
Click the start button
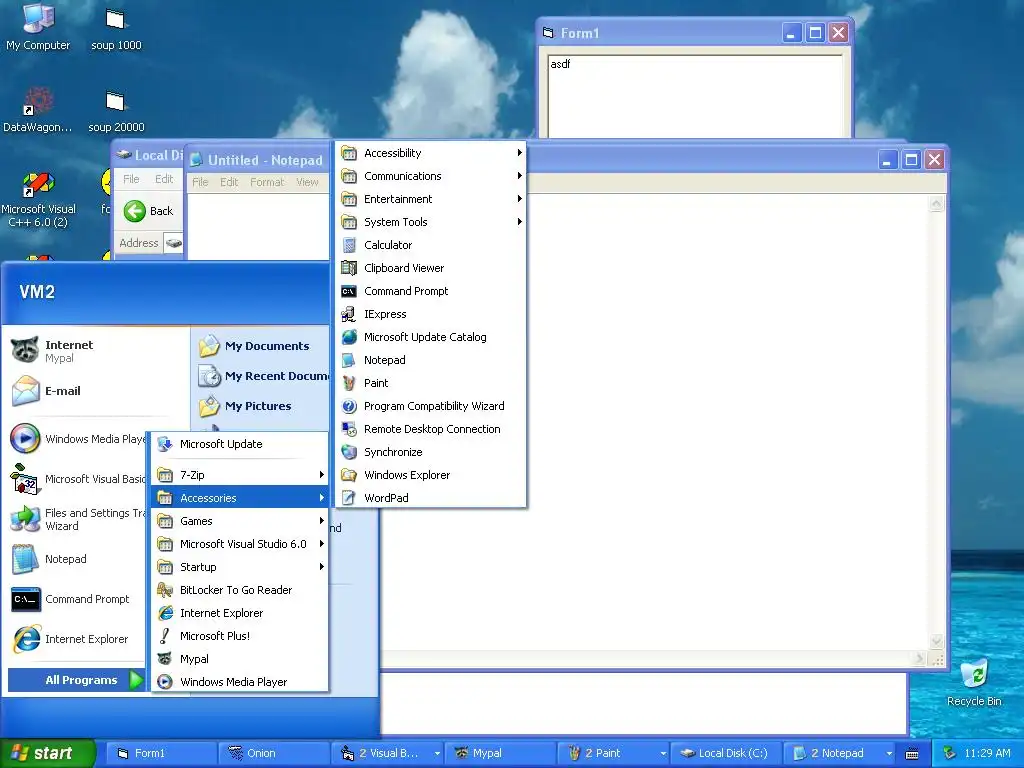click(48, 753)
